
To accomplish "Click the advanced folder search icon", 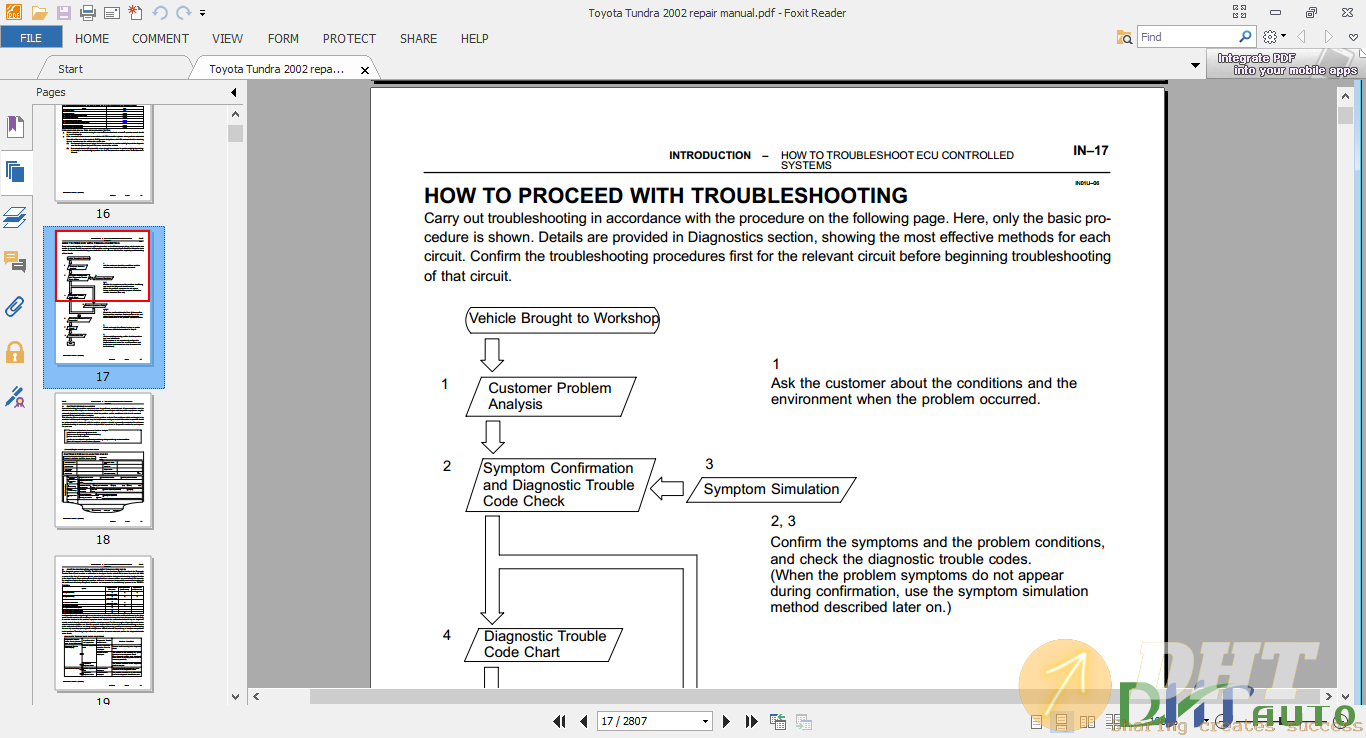I will [1124, 37].
